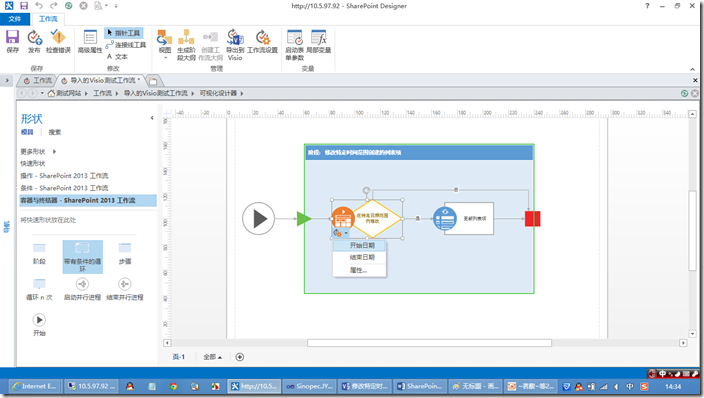704x398 pixels.
Task: Click the Stop icon in title bar
Action: [84, 6]
